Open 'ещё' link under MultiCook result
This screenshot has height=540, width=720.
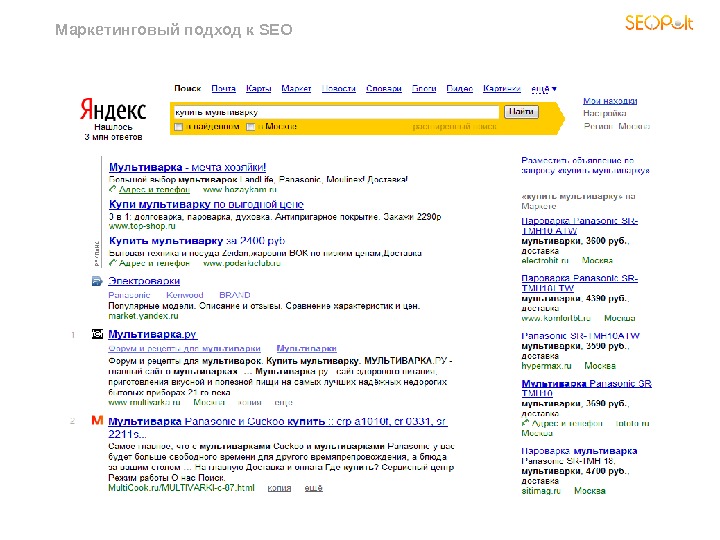pos(314,488)
